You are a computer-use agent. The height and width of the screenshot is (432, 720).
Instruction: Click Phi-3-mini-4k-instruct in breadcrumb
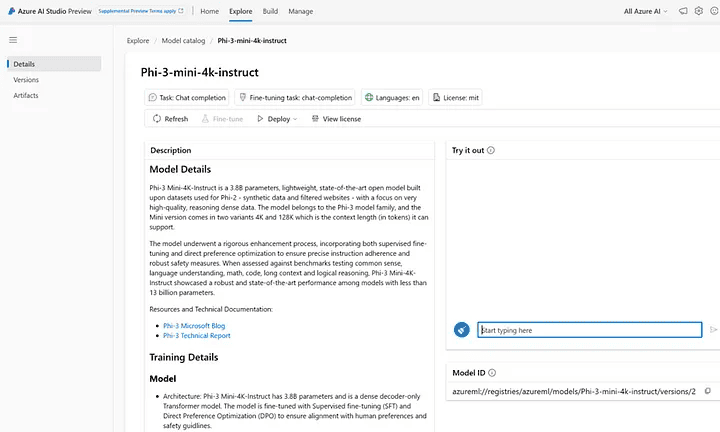[x=252, y=40]
